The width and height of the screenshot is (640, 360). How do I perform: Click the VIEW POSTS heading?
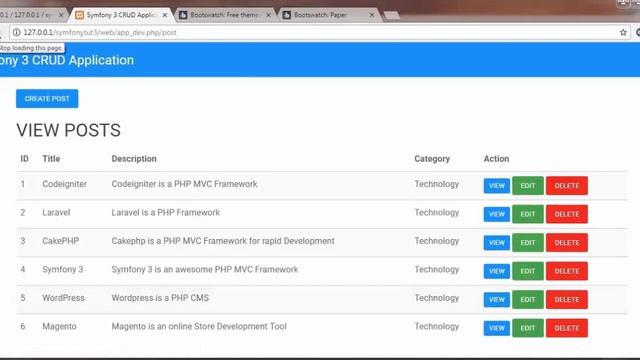coord(69,131)
